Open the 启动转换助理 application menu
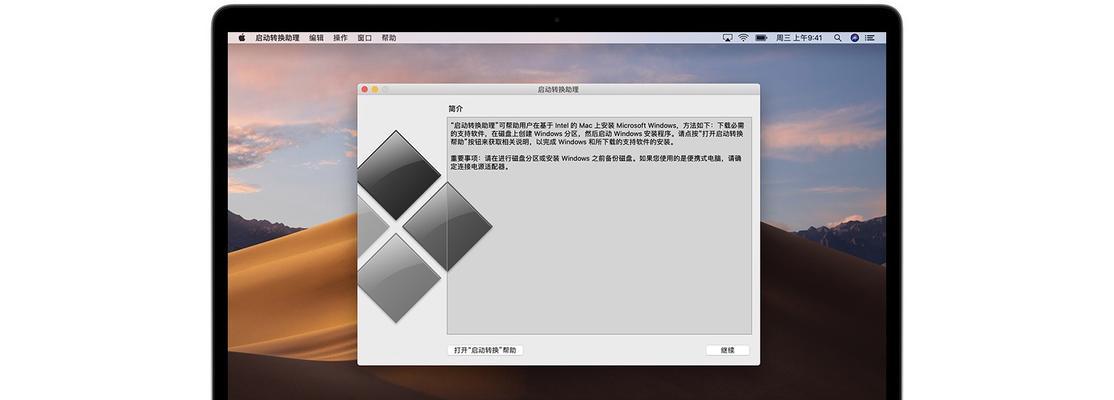Screen dimensions: 1114x400 pyautogui.click(x=277, y=38)
